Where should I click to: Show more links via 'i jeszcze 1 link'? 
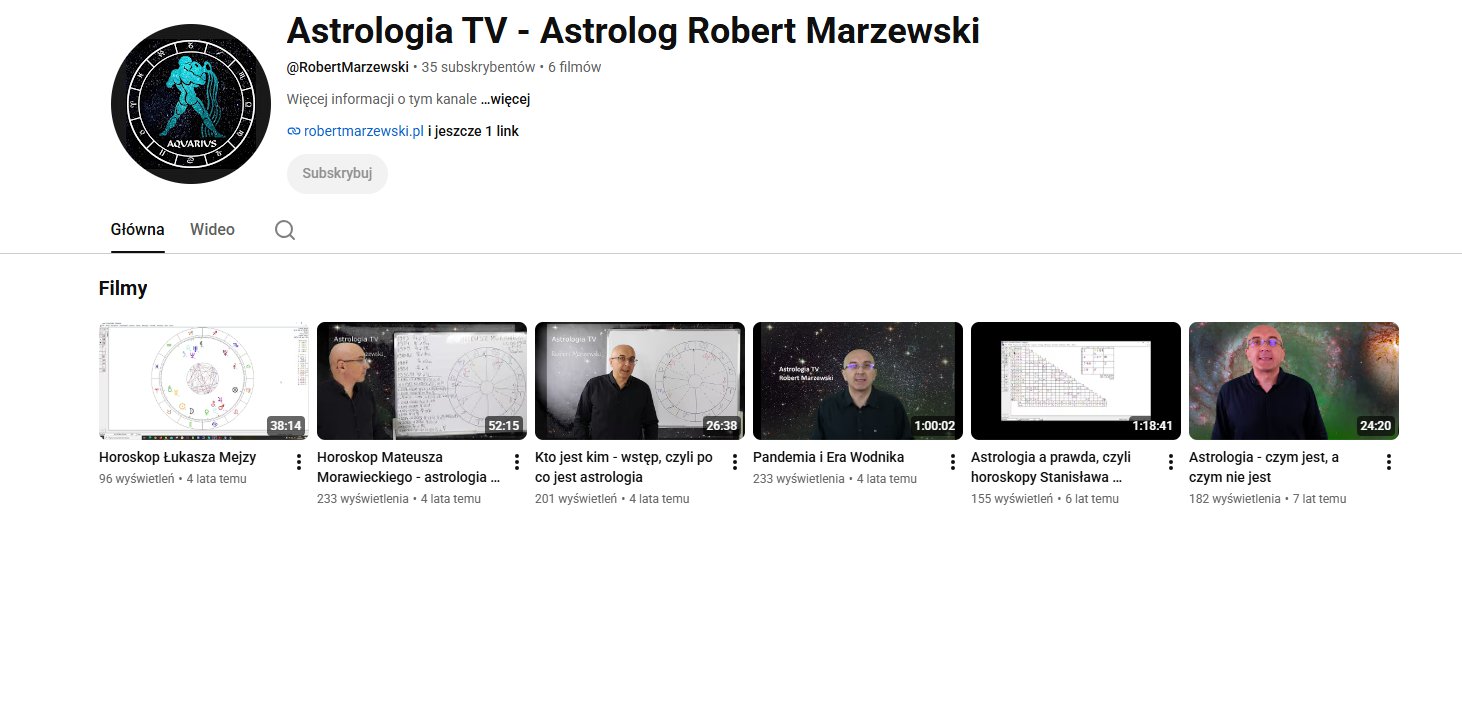click(473, 131)
